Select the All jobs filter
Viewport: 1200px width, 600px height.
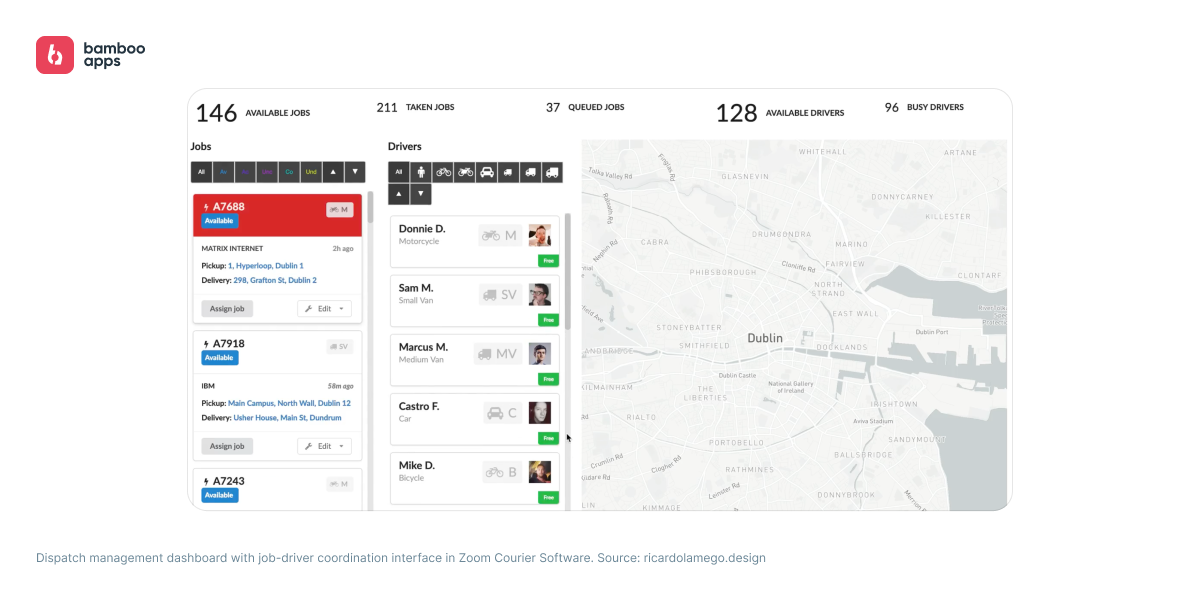coord(201,172)
